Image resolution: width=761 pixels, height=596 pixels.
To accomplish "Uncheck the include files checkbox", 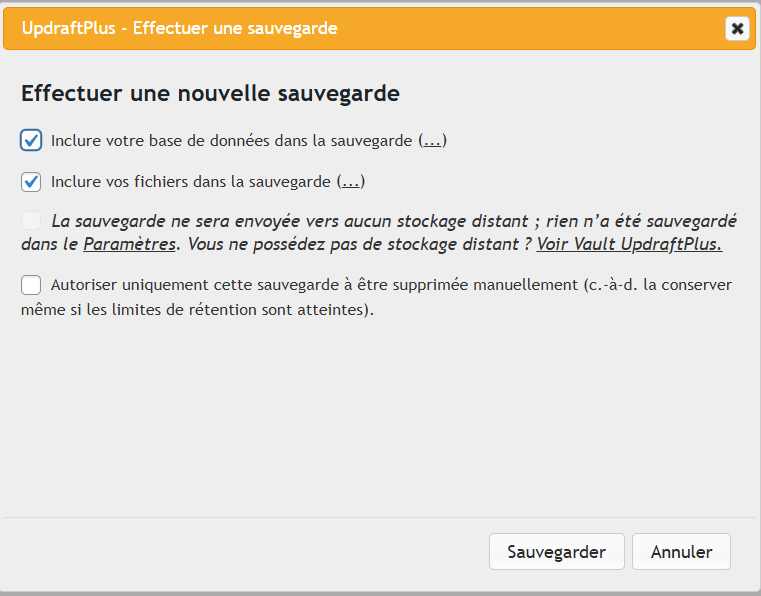I will 31,182.
